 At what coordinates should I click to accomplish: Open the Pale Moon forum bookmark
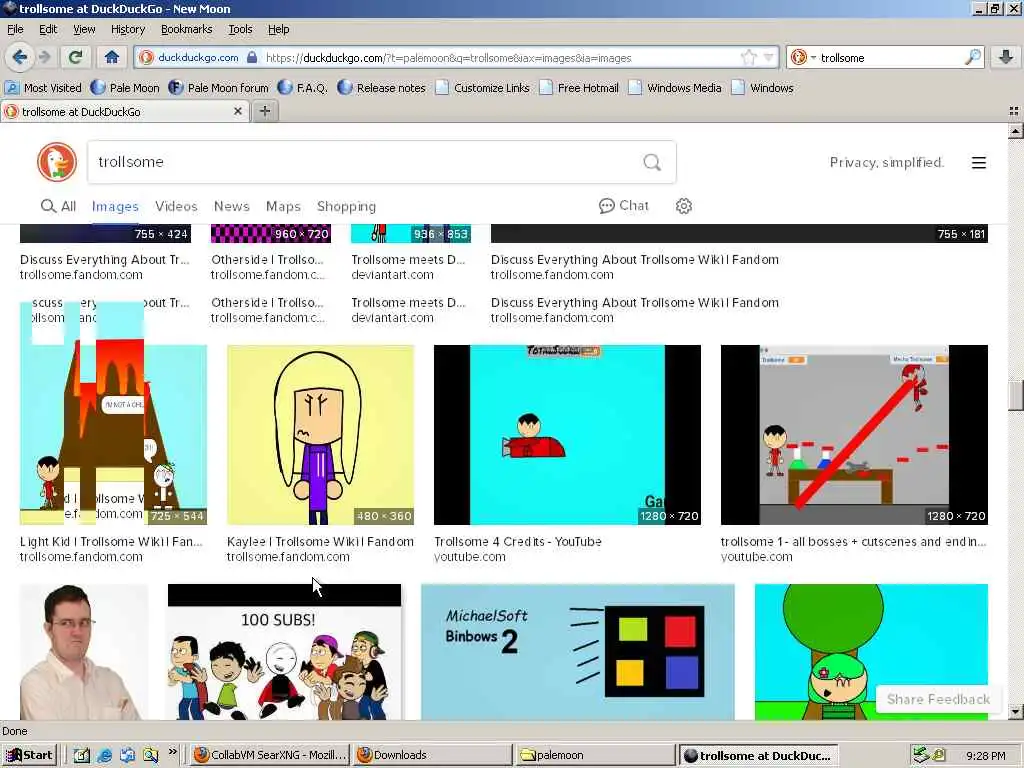click(219, 88)
